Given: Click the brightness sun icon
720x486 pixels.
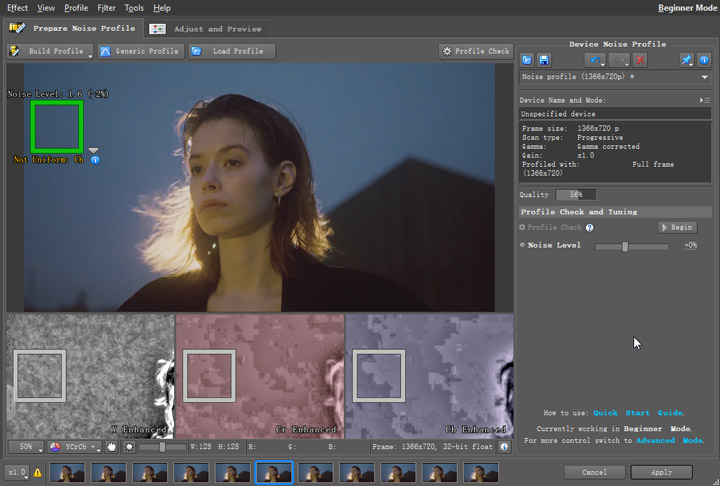Looking at the screenshot, I should coord(129,446).
